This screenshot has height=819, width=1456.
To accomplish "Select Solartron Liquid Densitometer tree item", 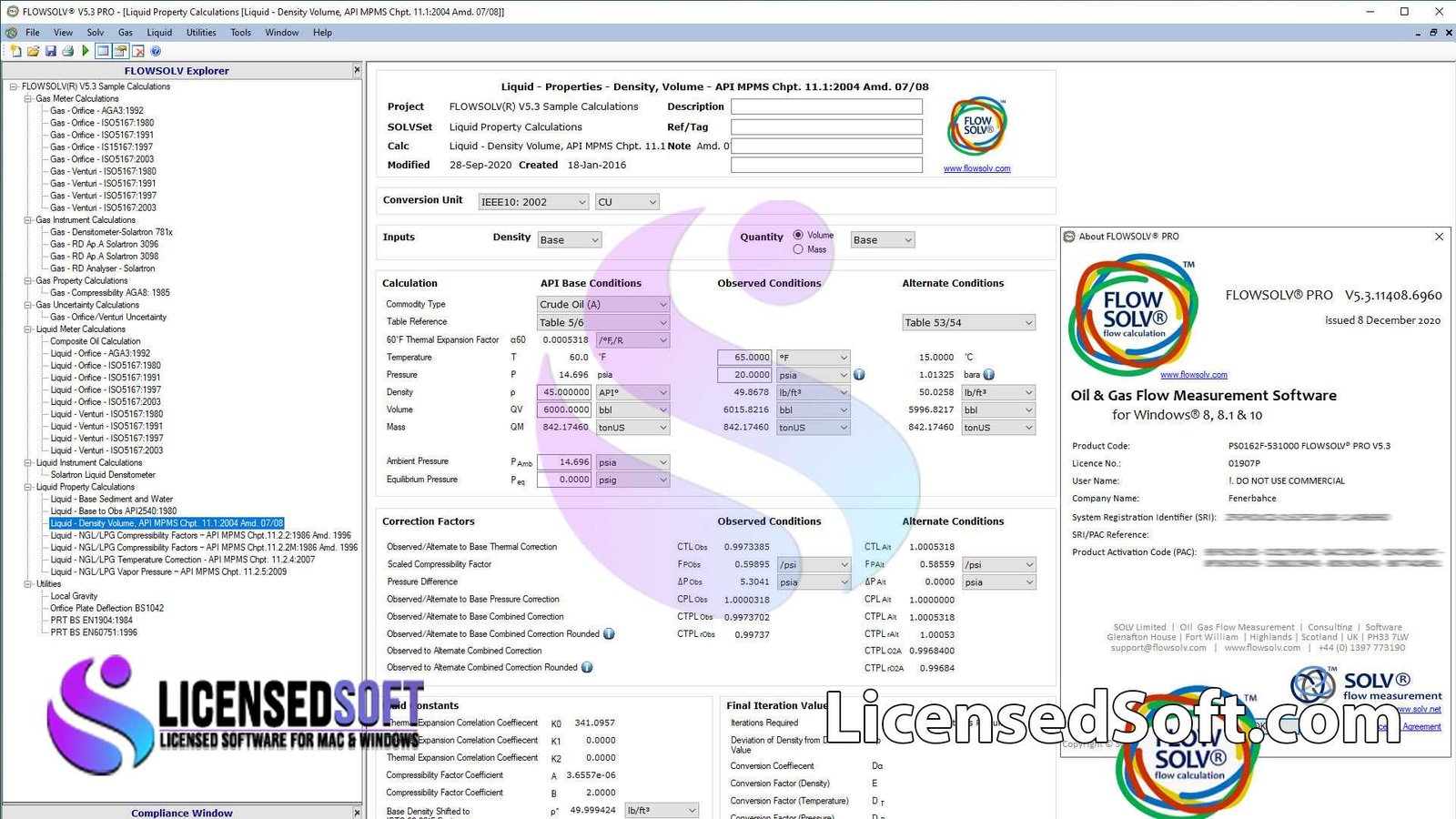I will click(103, 474).
